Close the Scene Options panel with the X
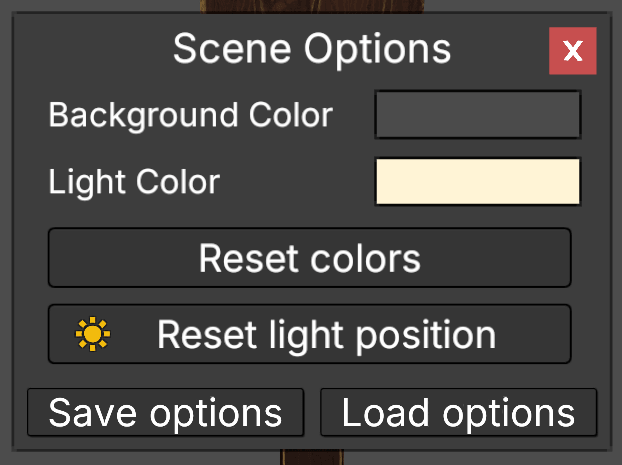Viewport: 622px width, 465px height. 572,51
